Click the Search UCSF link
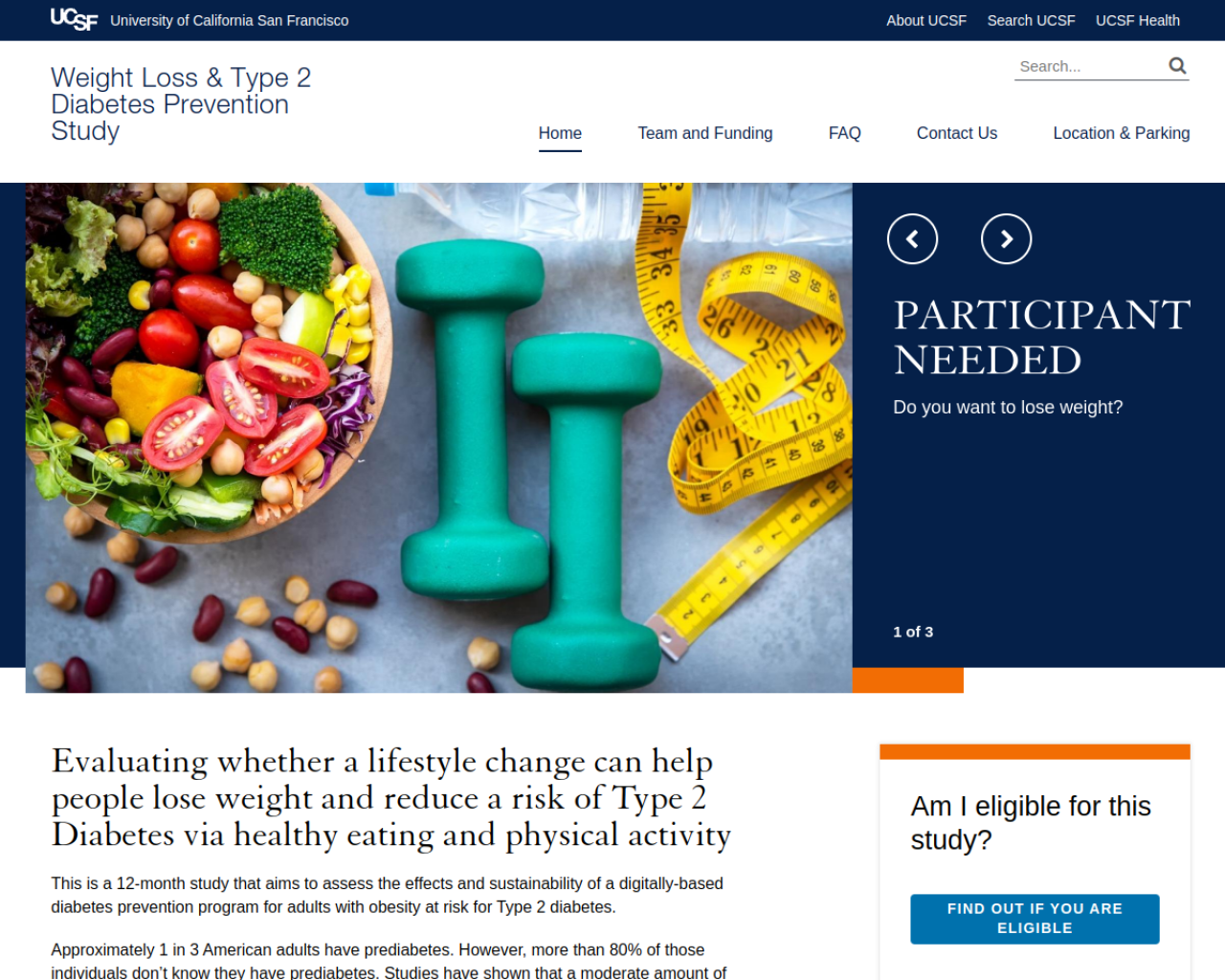1225x980 pixels. click(1032, 20)
